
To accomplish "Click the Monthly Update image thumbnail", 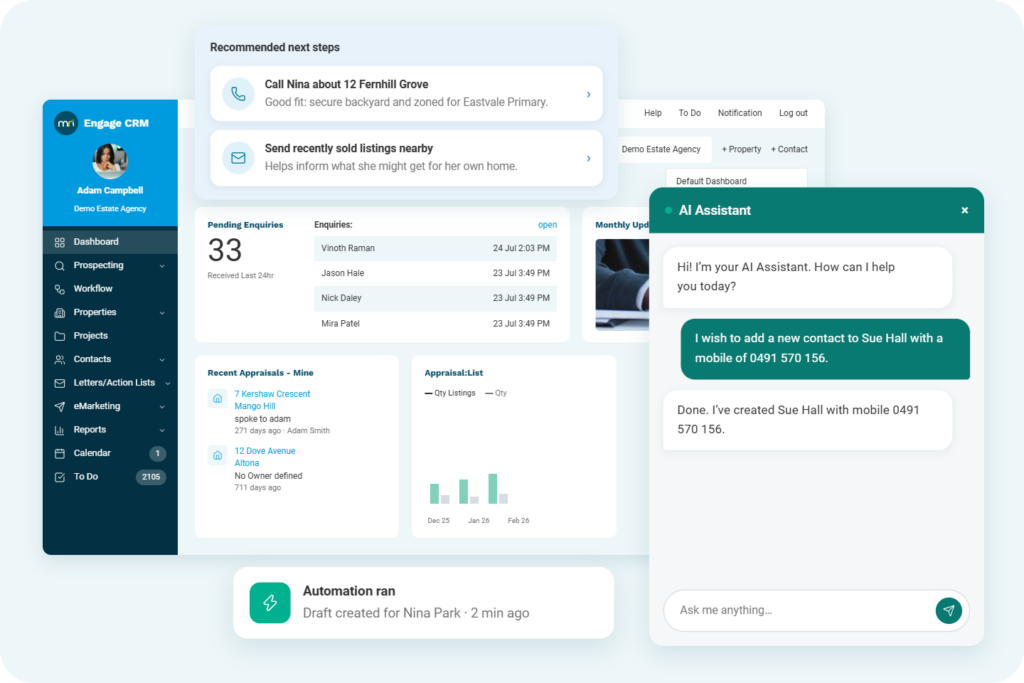I will point(622,284).
